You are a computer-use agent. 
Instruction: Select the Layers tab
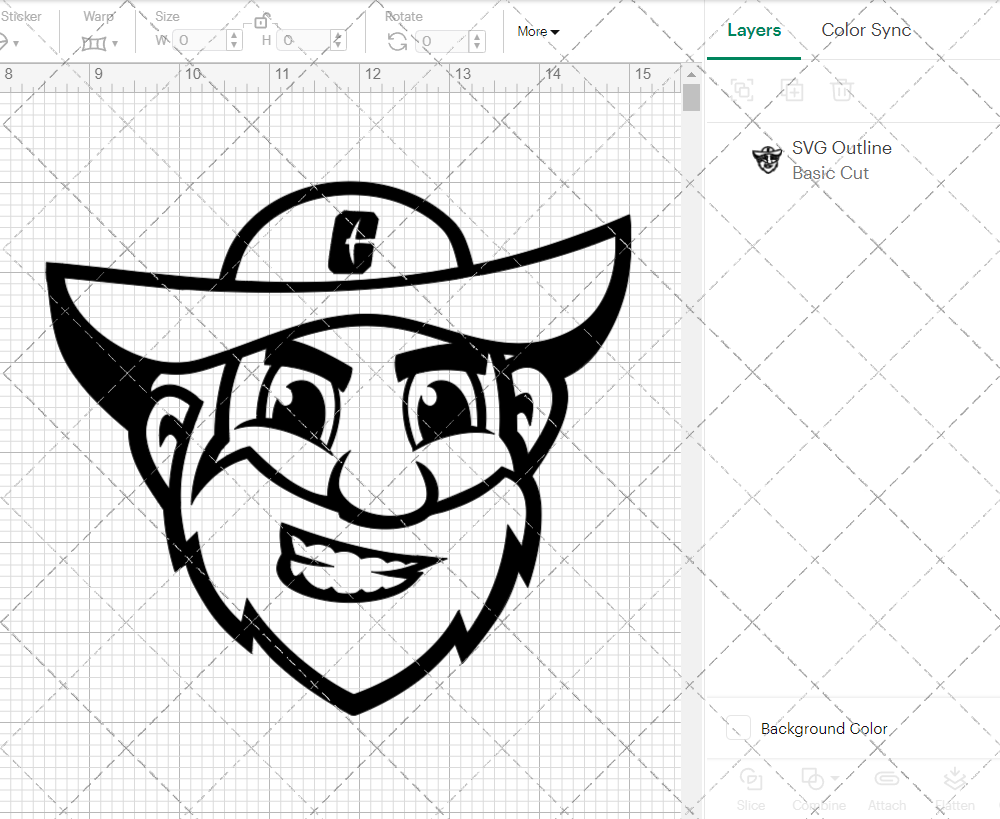[x=754, y=30]
